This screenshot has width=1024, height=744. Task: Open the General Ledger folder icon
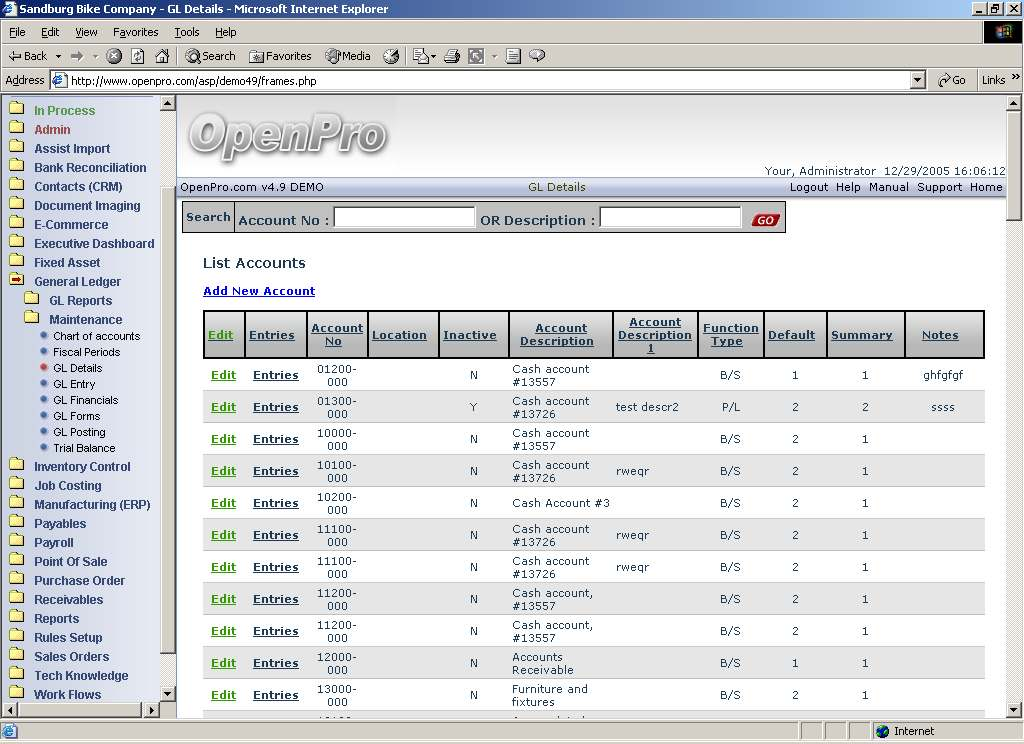pyautogui.click(x=17, y=281)
